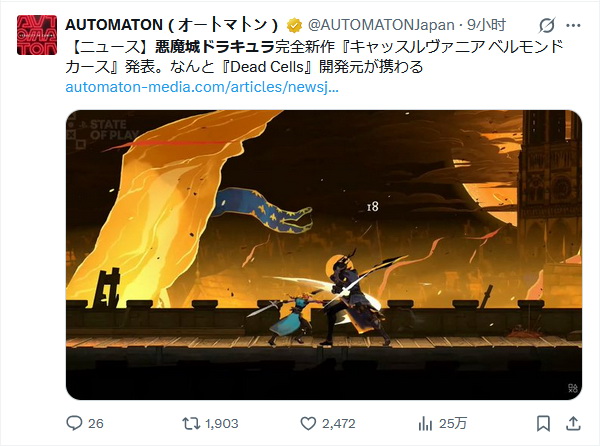Click the AUTOMATON (オートマトン) display name
600x446 pixels.
pos(172,25)
